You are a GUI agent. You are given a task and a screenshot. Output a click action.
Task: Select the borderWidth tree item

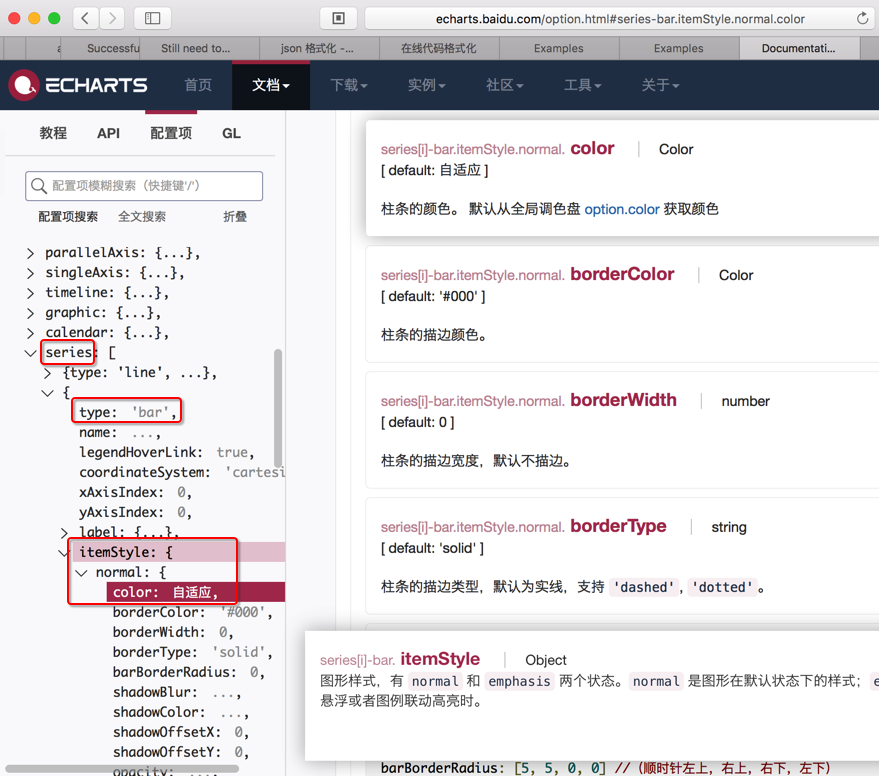tap(173, 632)
